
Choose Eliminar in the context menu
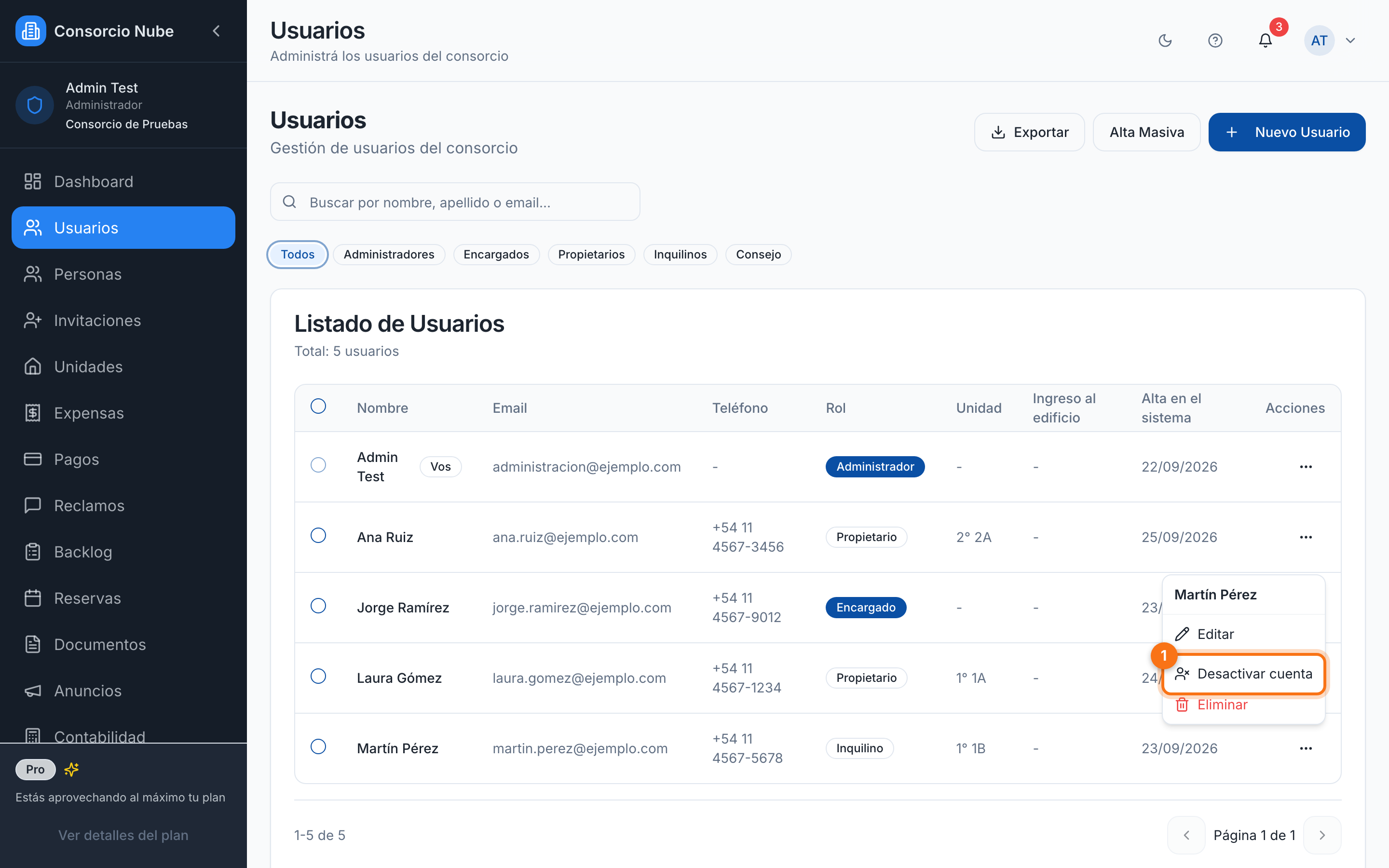[x=1243, y=705]
